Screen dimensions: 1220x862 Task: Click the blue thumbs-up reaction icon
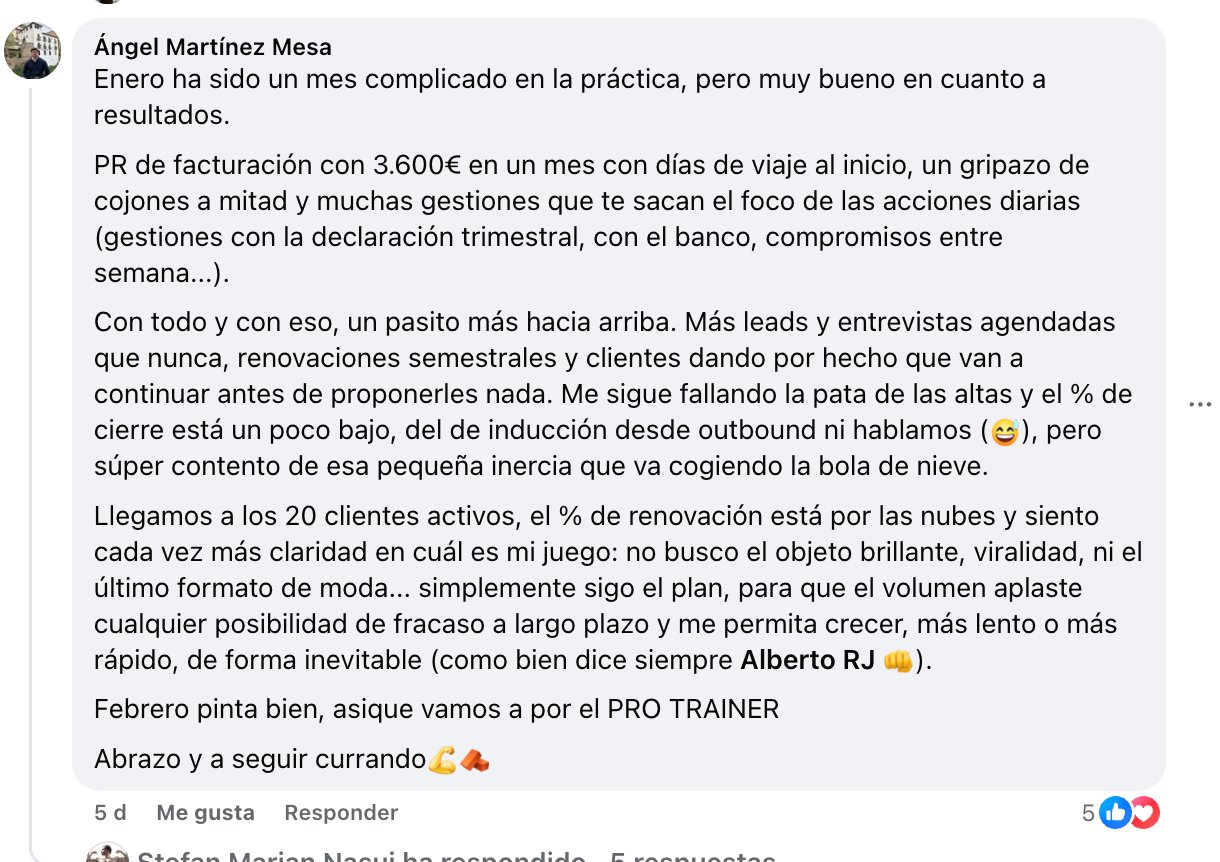(1115, 813)
